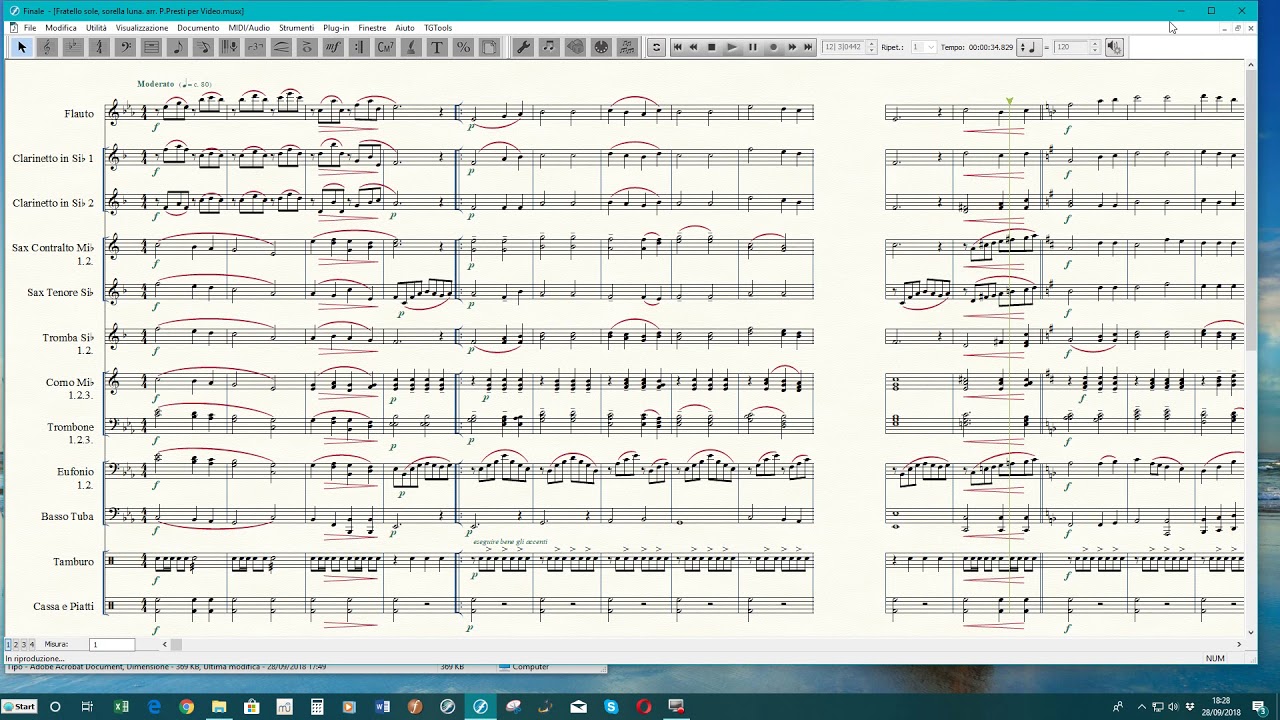The image size is (1280, 720).
Task: Pause the score playback
Action: 752,47
